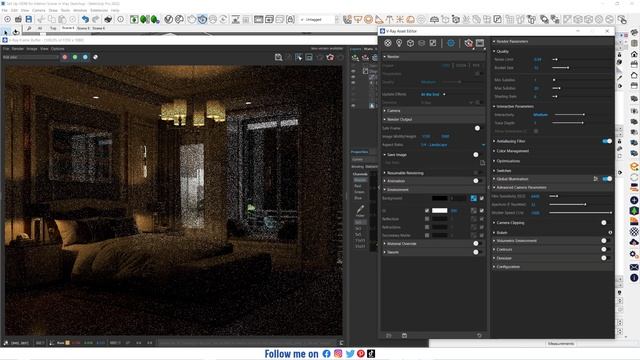This screenshot has height=360, width=640.
Task: Select the Settings gear icon in Asset Editor
Action: click(451, 43)
